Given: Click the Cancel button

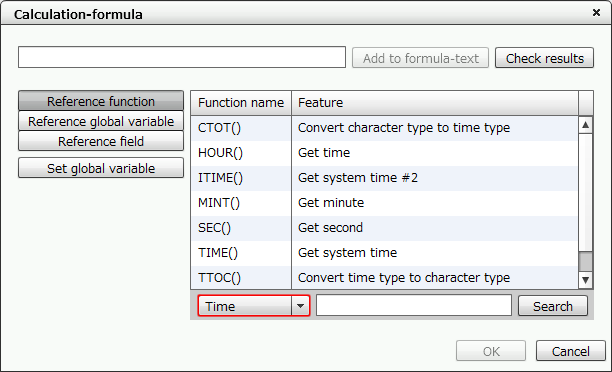Looking at the screenshot, I should coord(570,351).
